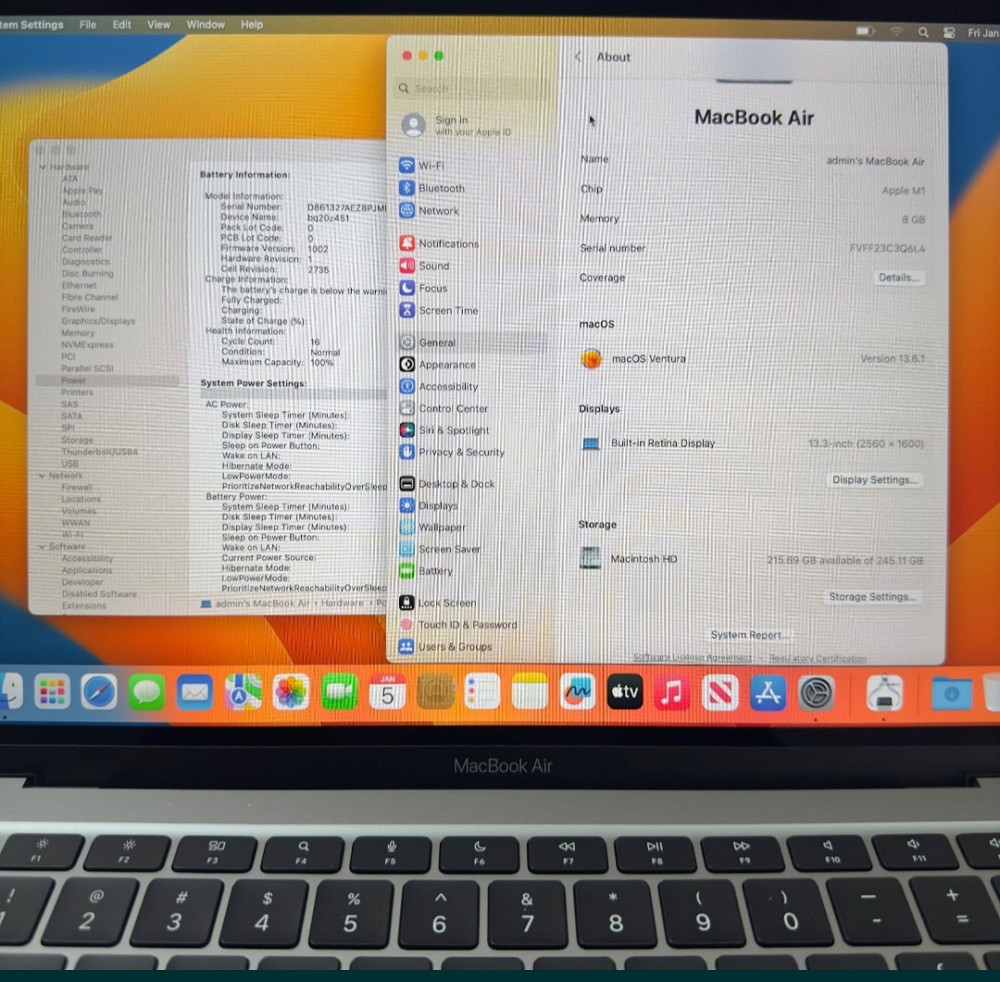Viewport: 1000px width, 982px height.
Task: Collapse the Hardware section in System Information
Action: point(42,166)
